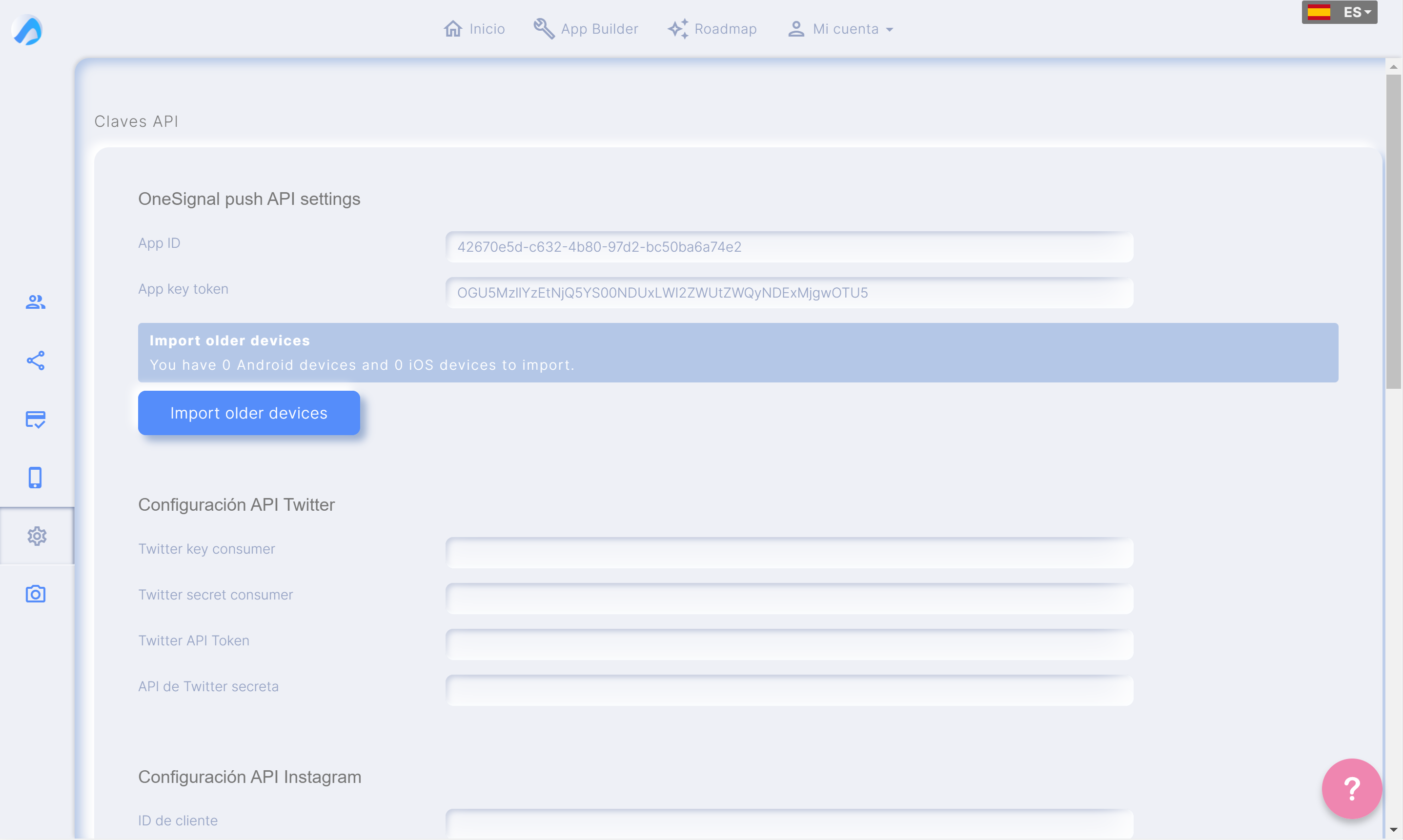Viewport: 1403px width, 840px height.
Task: Focus the Twitter secret consumer field
Action: pyautogui.click(x=789, y=599)
